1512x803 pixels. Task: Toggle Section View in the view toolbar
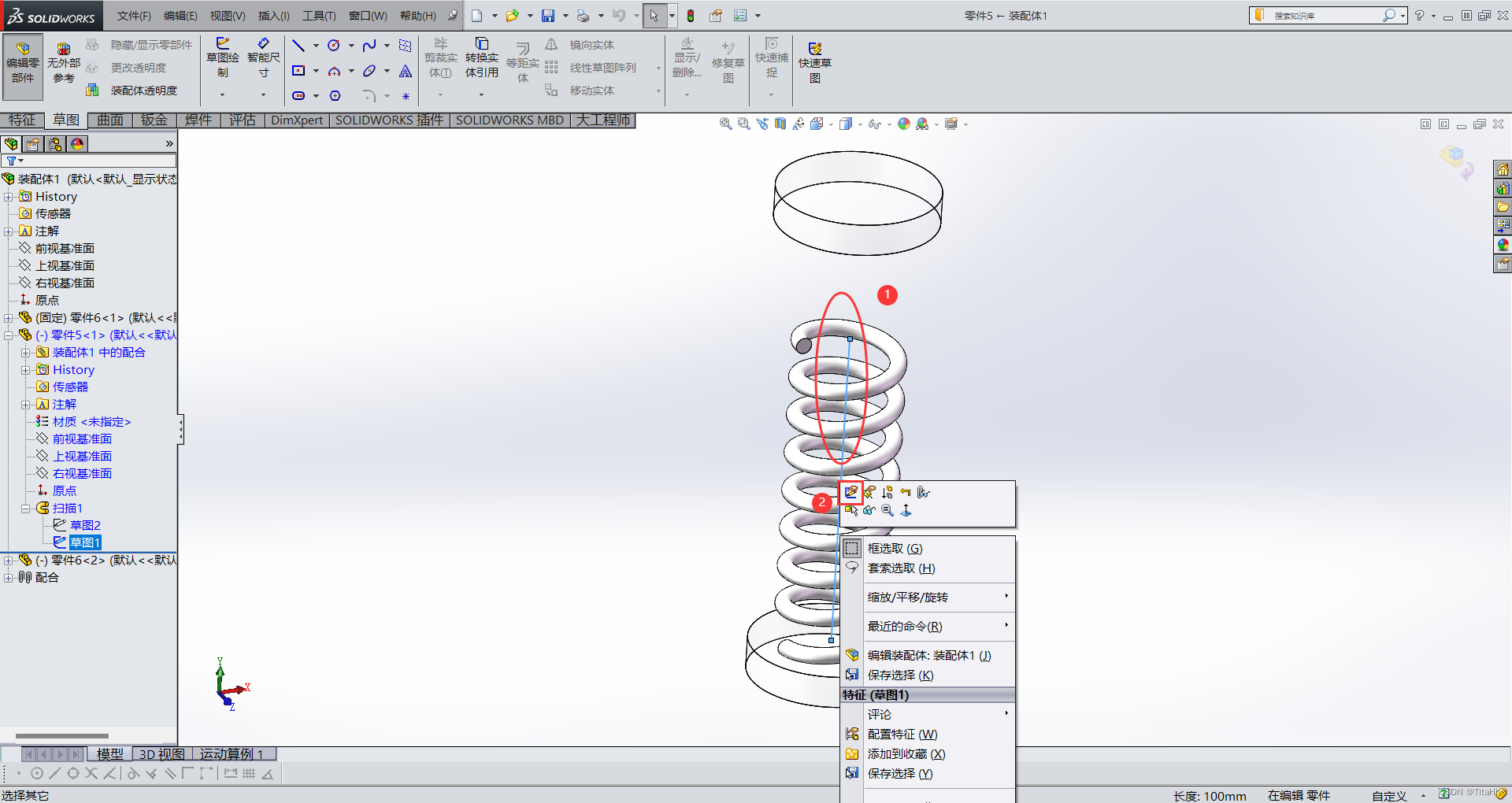click(x=780, y=124)
